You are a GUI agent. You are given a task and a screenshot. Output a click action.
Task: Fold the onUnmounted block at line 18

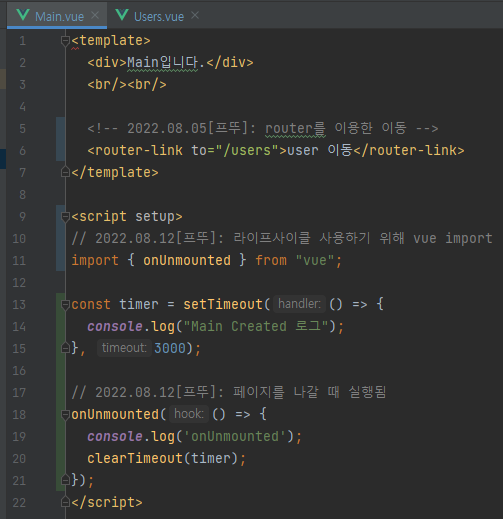[x=65, y=414]
